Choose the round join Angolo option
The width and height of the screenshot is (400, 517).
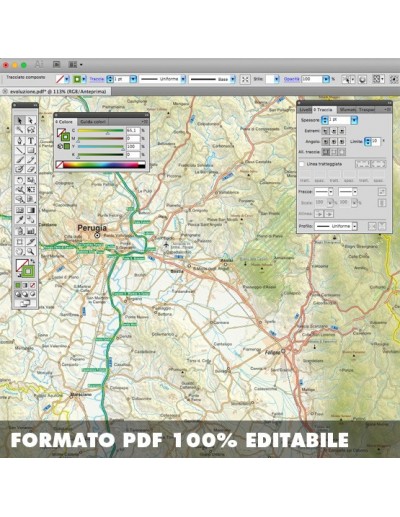pyautogui.click(x=334, y=142)
